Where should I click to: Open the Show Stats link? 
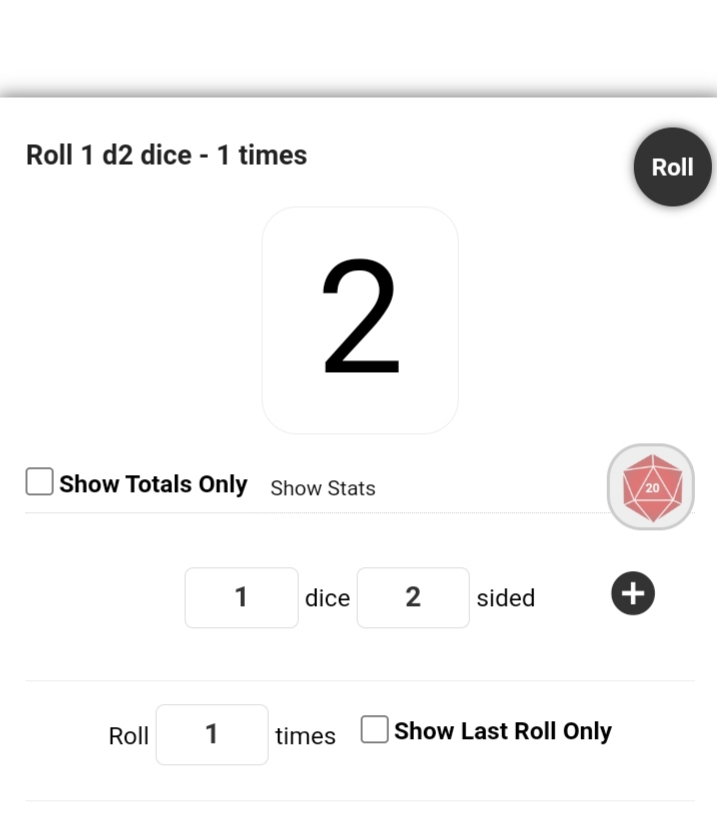tap(323, 489)
